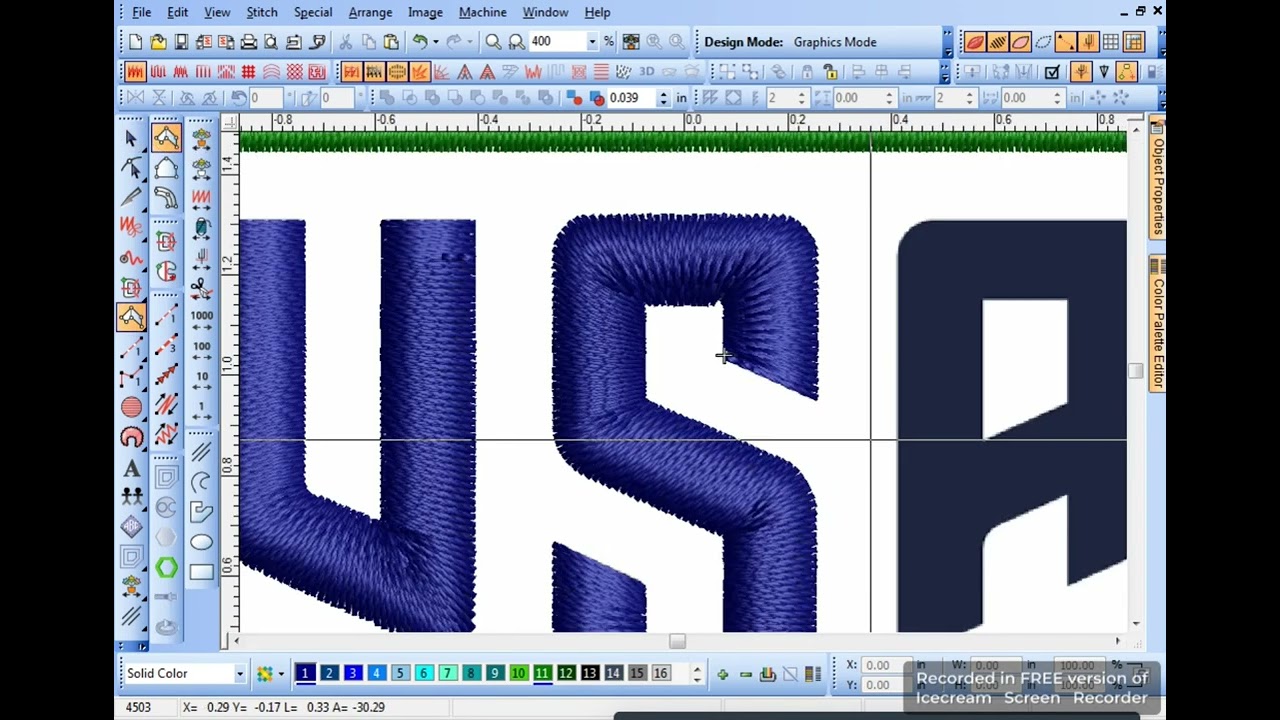1280x720 pixels.
Task: Open the Special menu
Action: coord(313,12)
